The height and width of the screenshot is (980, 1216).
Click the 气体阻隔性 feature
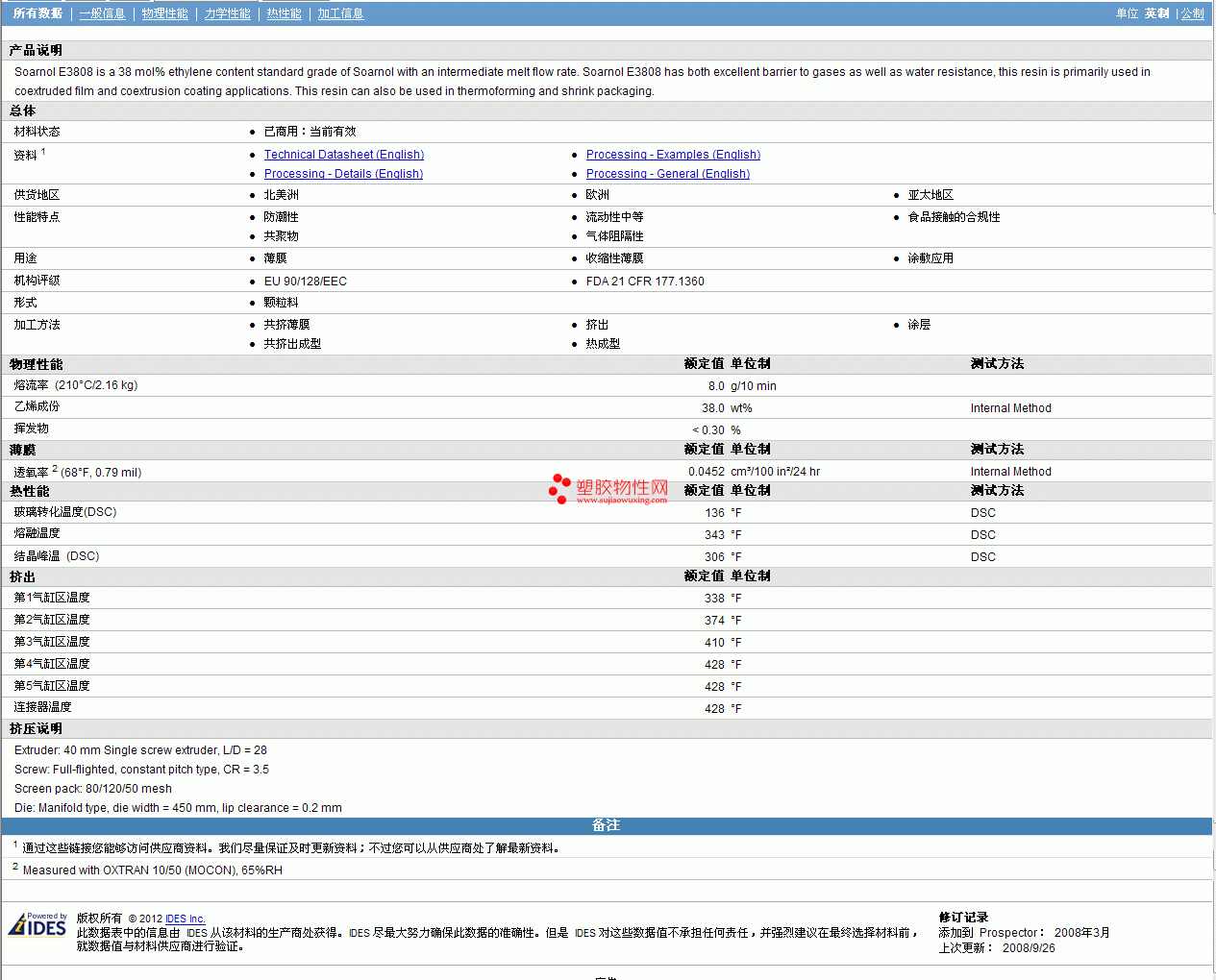[x=614, y=236]
